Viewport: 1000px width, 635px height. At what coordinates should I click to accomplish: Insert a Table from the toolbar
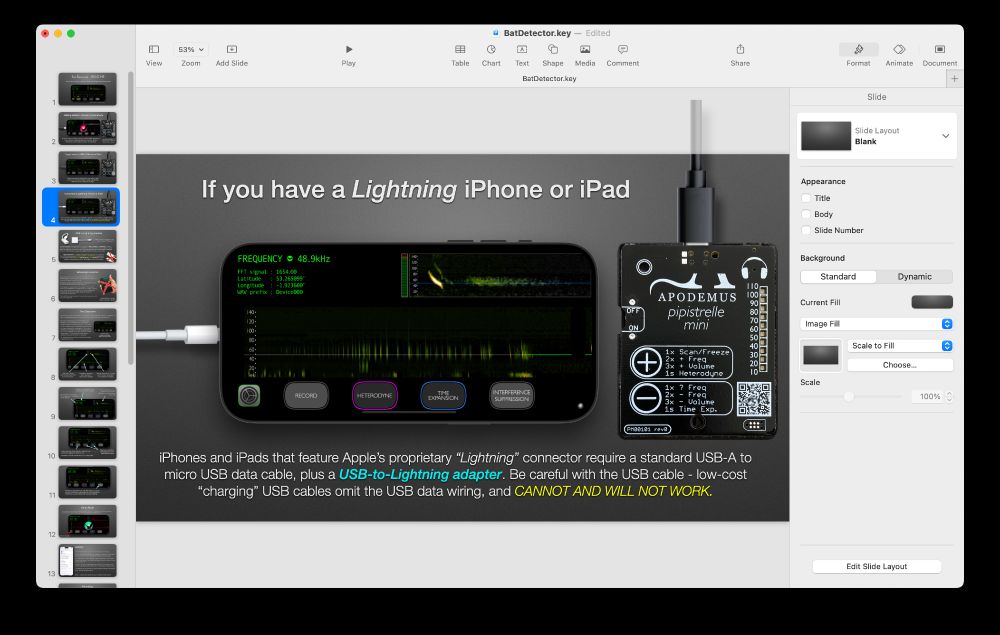pyautogui.click(x=460, y=49)
